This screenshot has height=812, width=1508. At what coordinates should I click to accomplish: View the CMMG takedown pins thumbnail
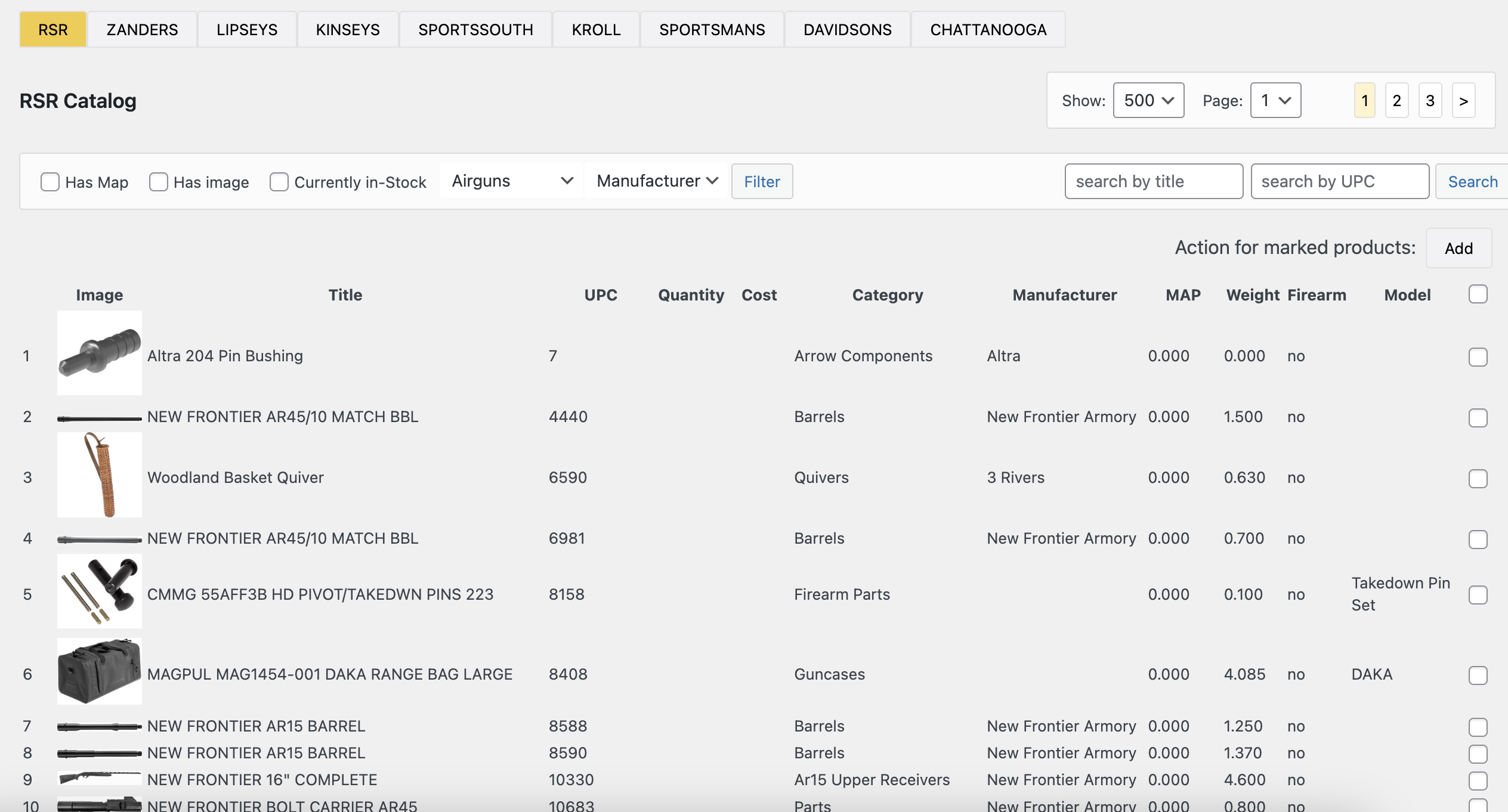[100, 591]
